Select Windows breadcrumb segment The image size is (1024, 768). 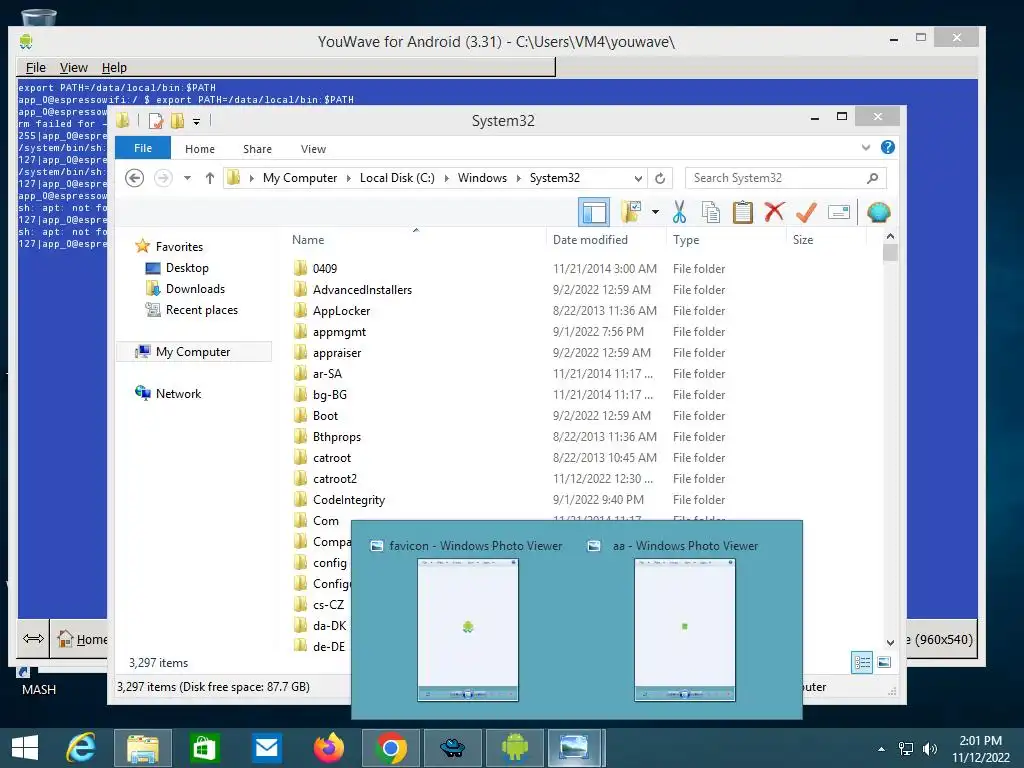point(482,178)
